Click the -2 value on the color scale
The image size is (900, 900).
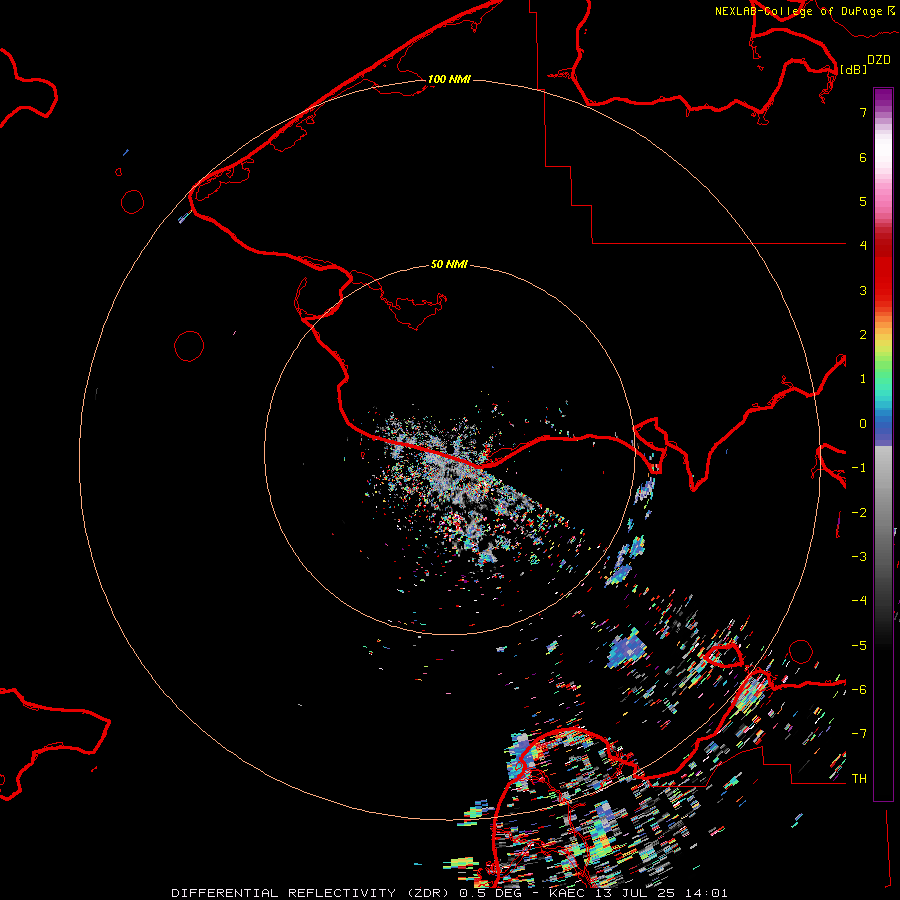(859, 513)
